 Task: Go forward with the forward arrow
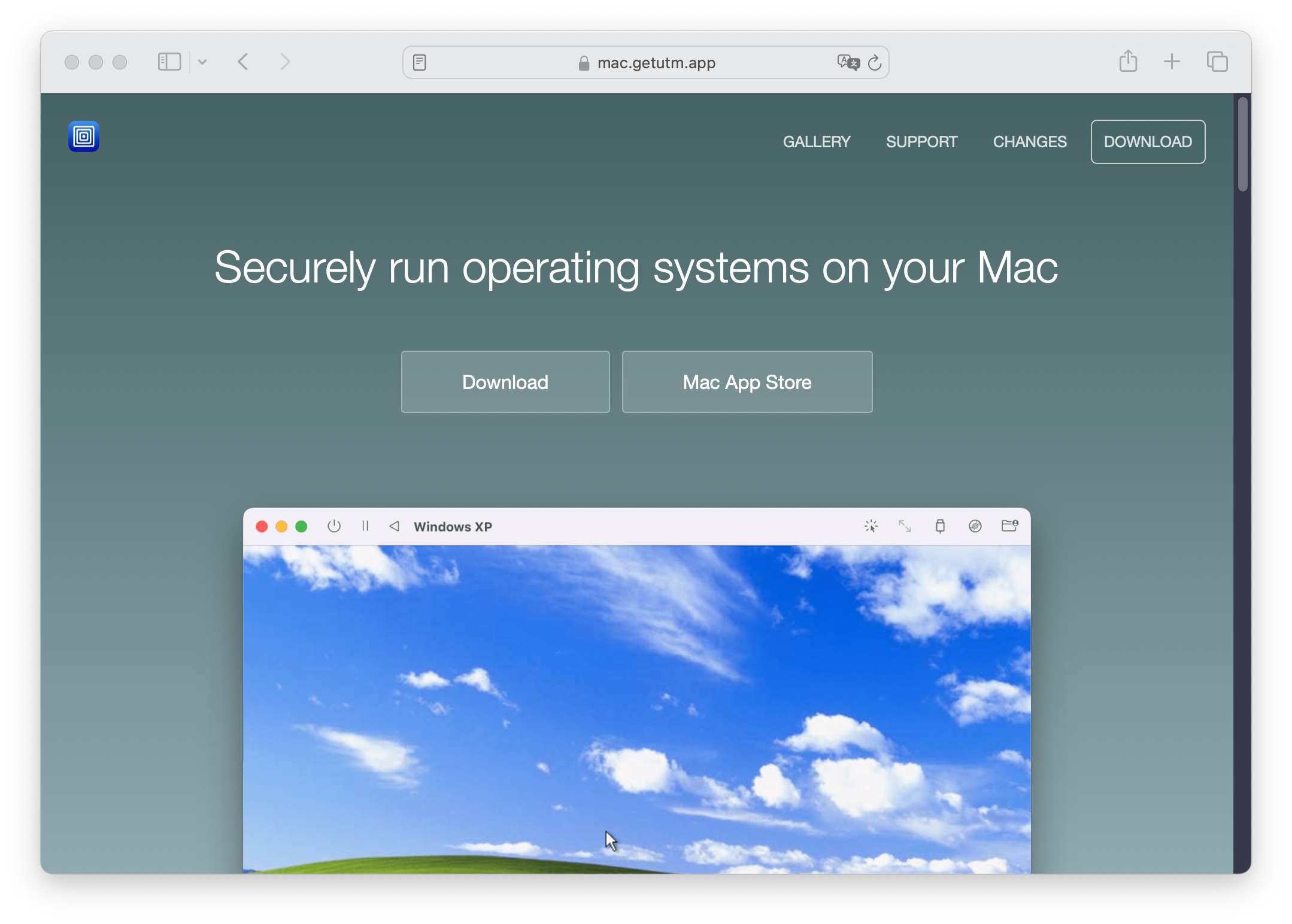point(285,62)
